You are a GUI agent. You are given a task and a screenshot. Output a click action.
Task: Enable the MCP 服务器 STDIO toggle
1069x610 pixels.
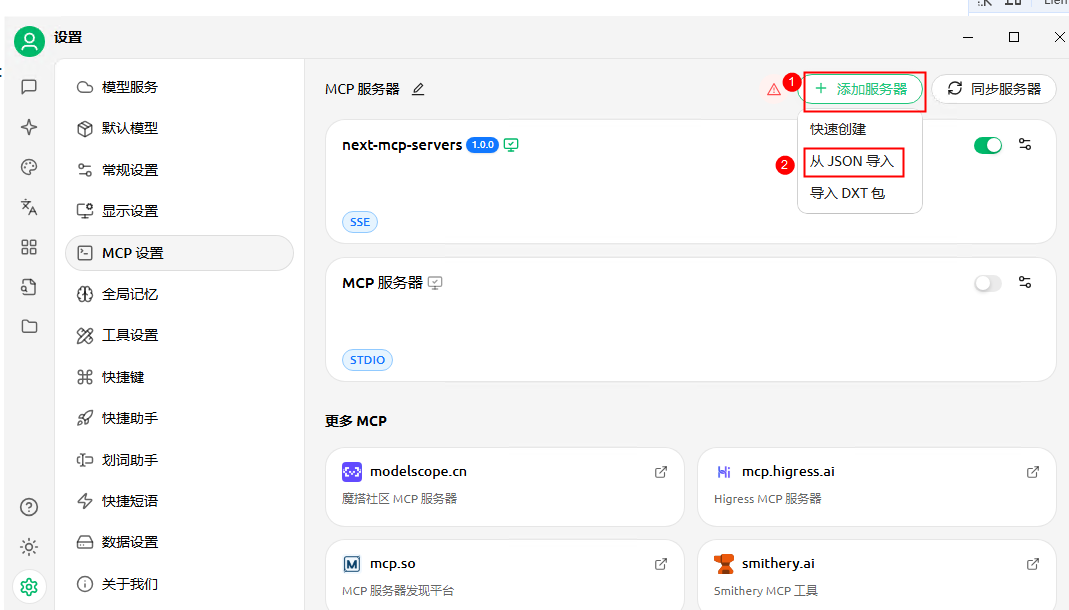(988, 283)
